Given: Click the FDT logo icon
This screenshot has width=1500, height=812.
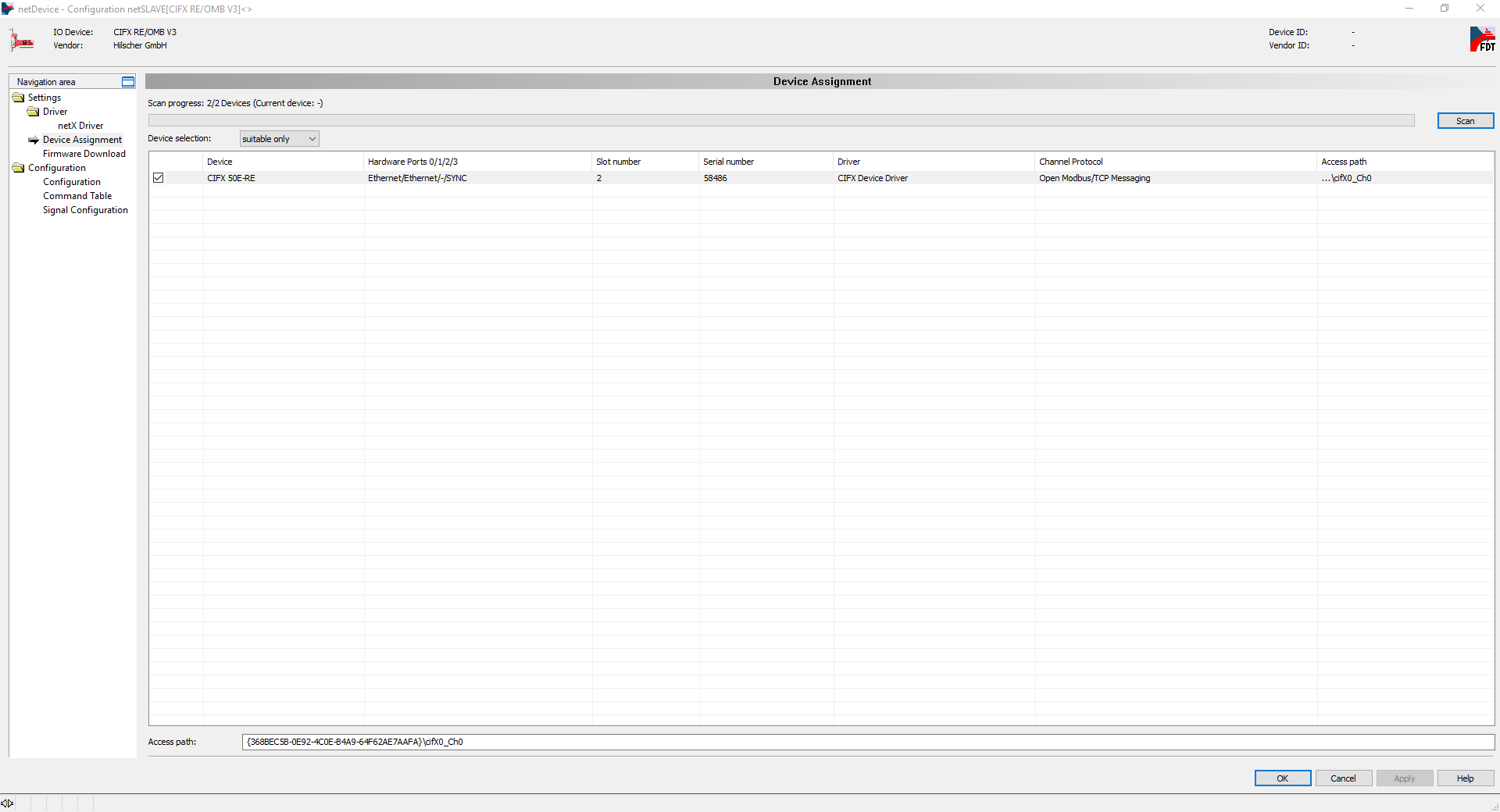Looking at the screenshot, I should pyautogui.click(x=1481, y=39).
